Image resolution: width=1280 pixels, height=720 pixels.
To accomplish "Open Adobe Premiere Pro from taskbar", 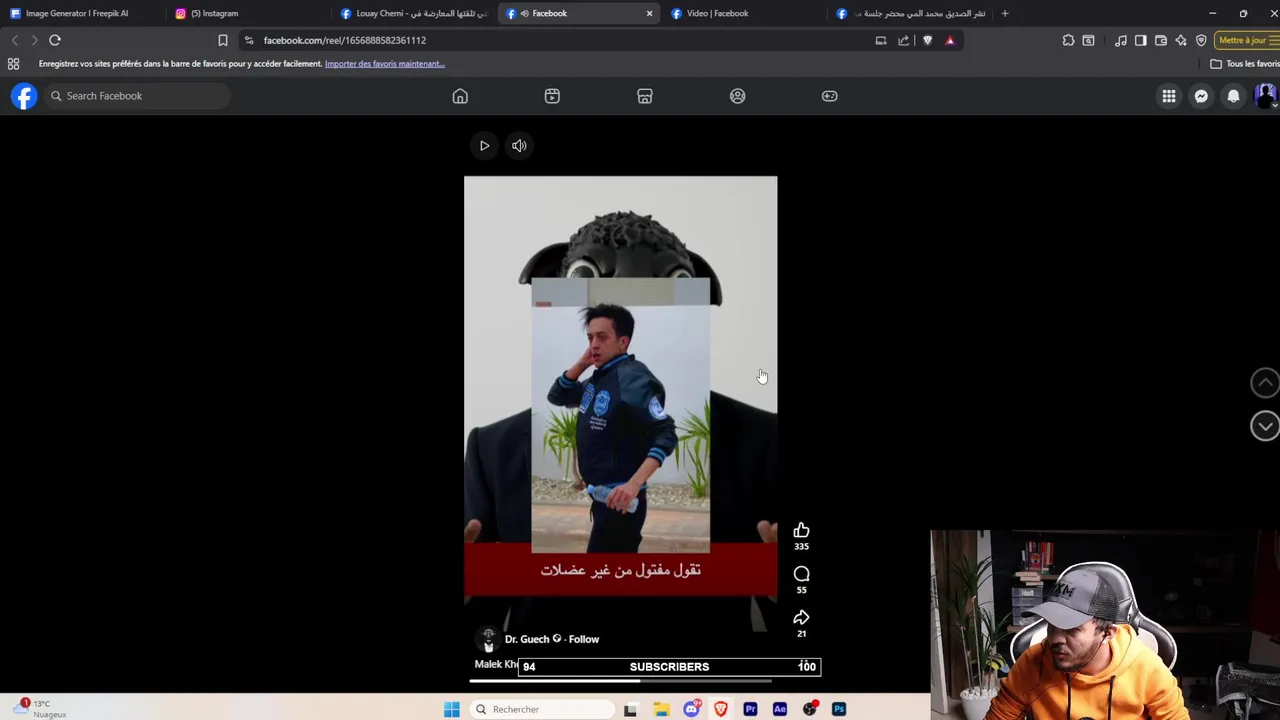I will [750, 709].
